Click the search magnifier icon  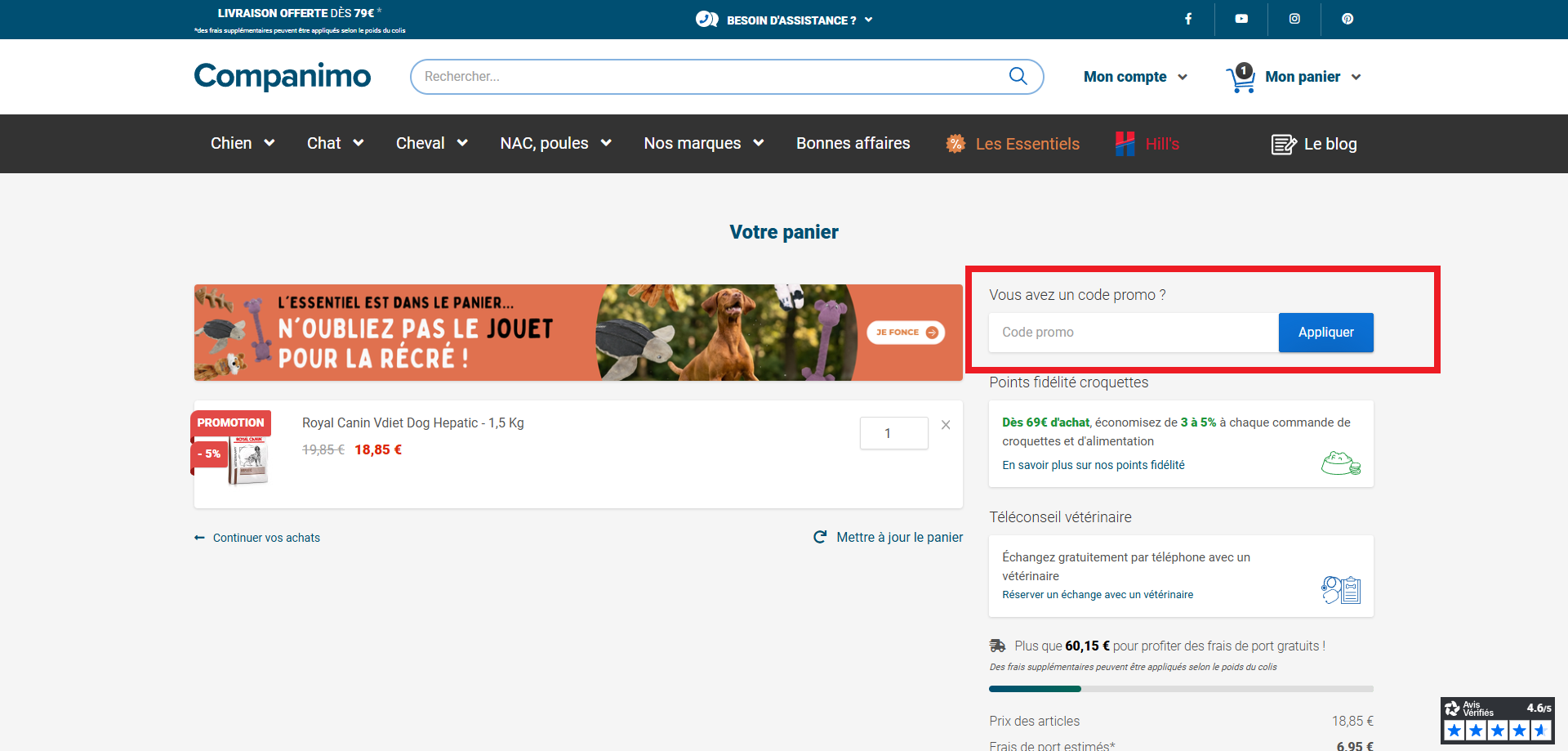(1018, 76)
